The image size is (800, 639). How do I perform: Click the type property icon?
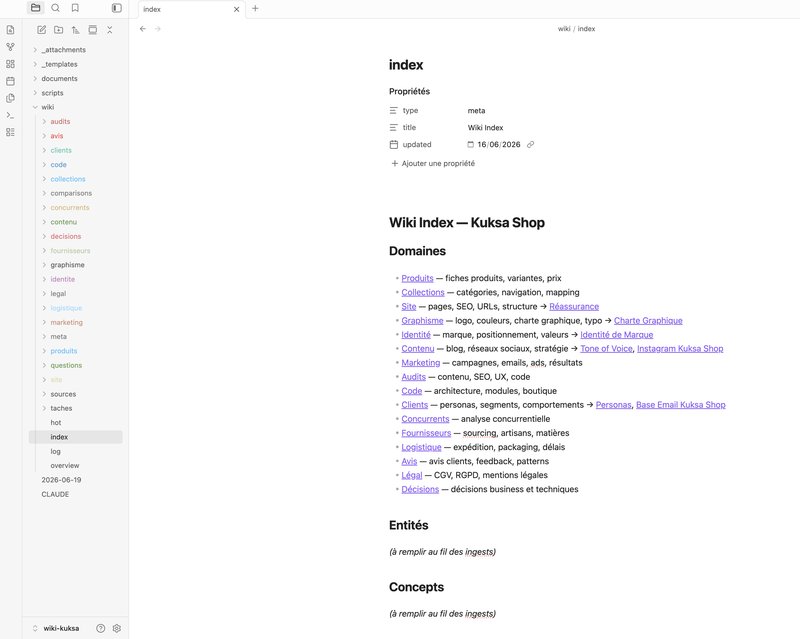393,110
